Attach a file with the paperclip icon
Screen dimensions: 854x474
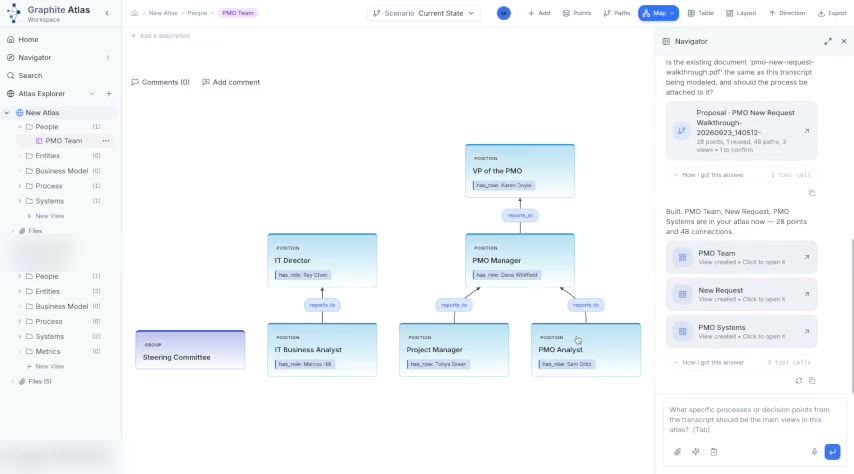pos(677,452)
